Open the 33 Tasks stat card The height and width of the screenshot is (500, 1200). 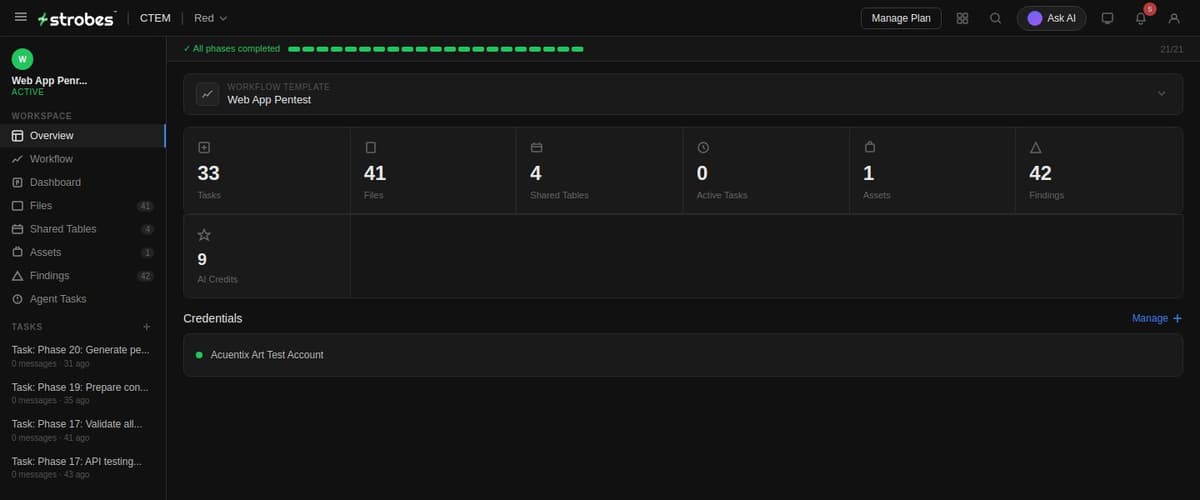click(x=267, y=170)
